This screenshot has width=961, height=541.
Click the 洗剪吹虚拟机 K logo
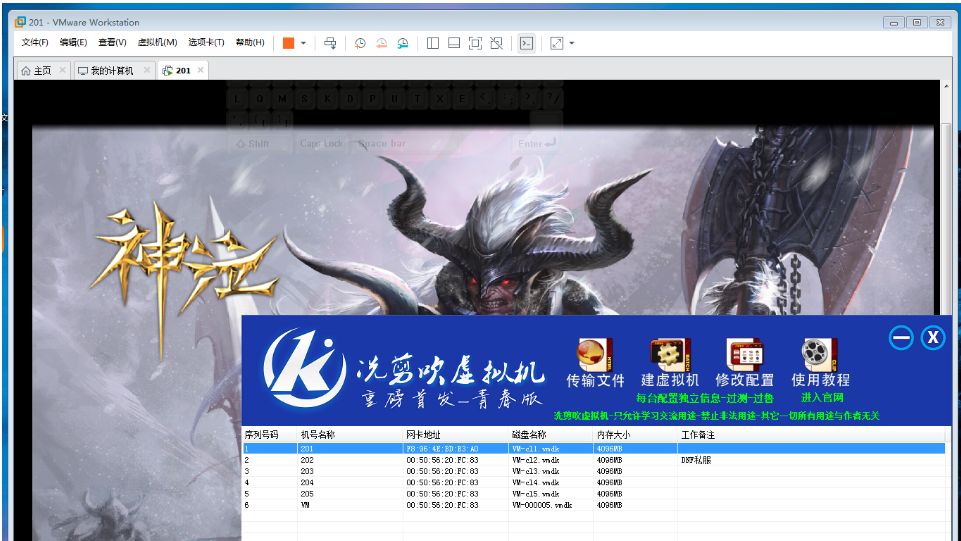coord(305,368)
